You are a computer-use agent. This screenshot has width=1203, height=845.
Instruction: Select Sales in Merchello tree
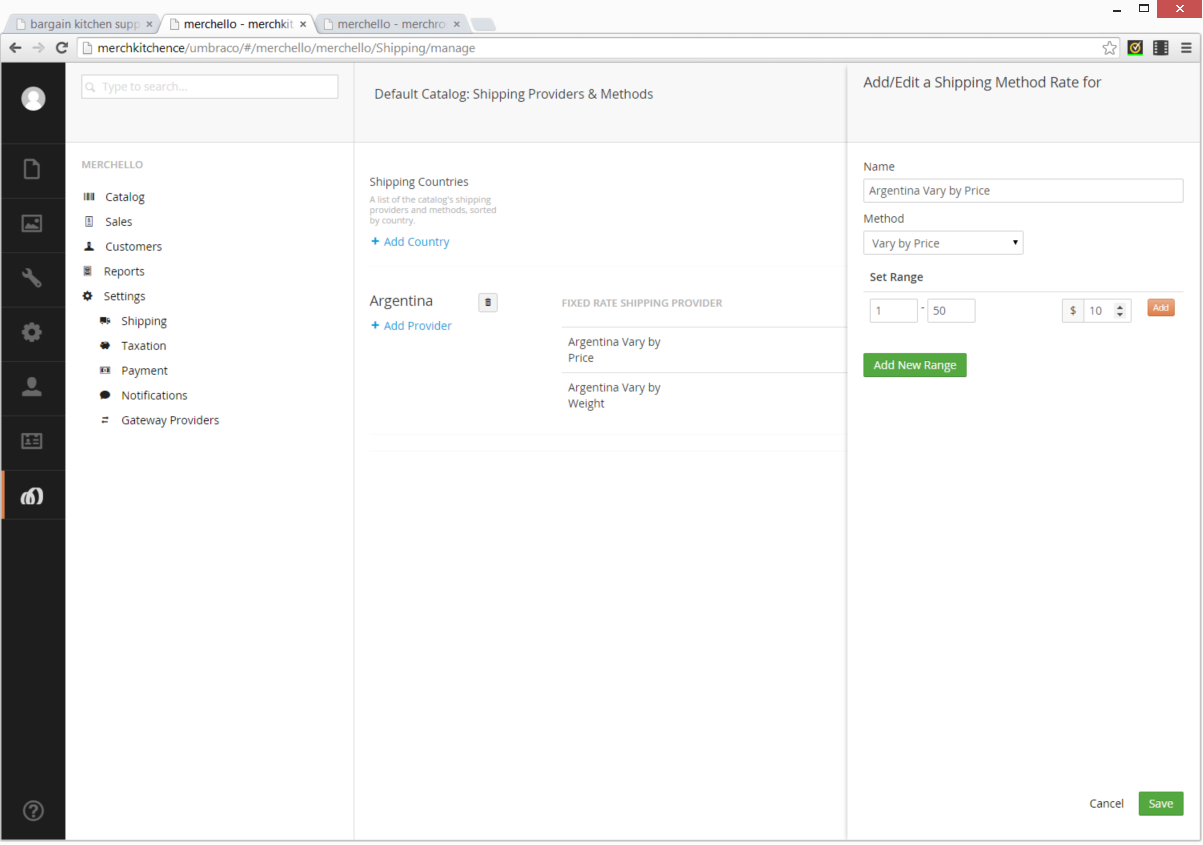click(119, 222)
